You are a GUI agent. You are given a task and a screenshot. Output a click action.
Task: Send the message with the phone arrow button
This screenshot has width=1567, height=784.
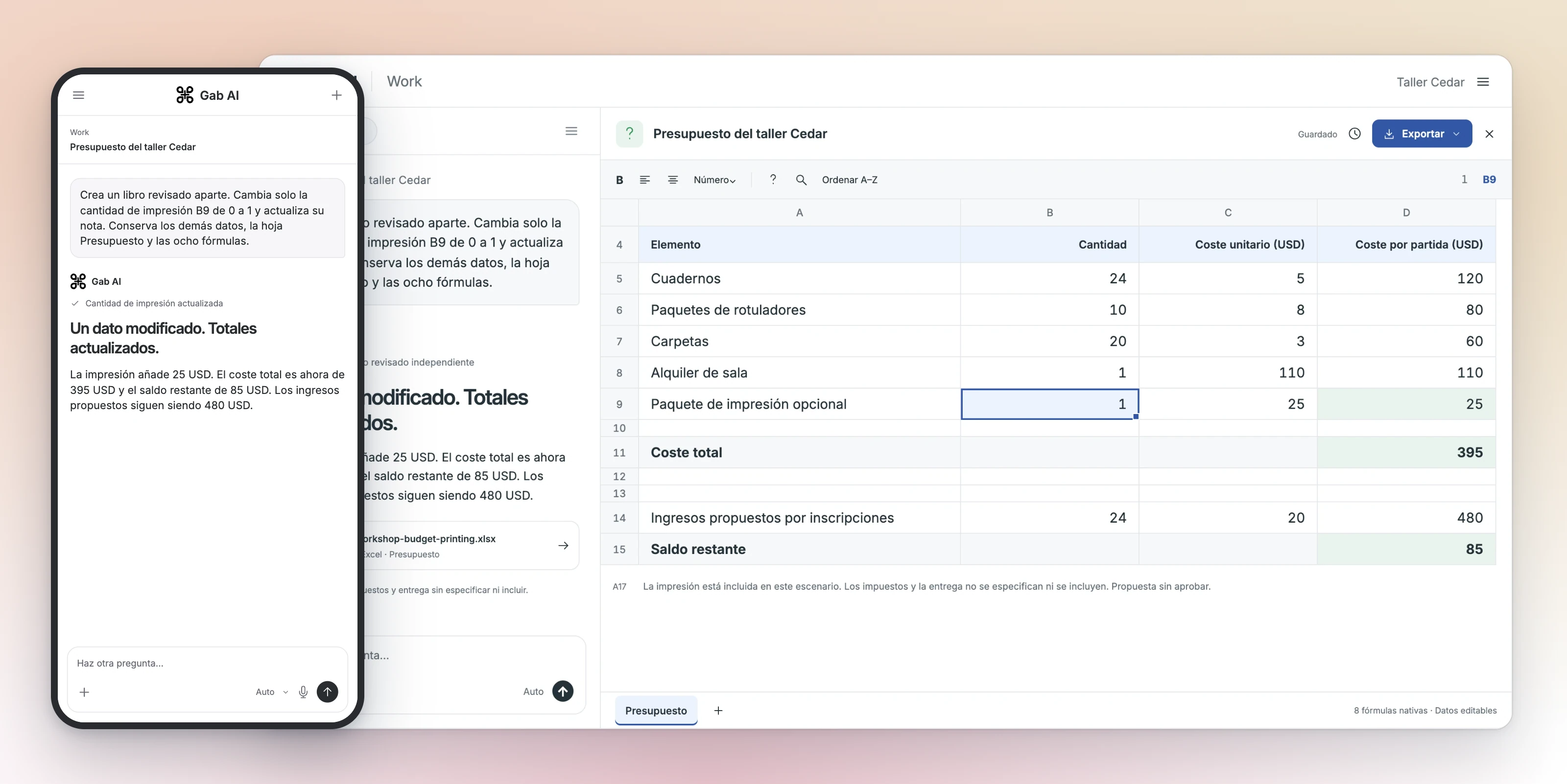pos(327,692)
